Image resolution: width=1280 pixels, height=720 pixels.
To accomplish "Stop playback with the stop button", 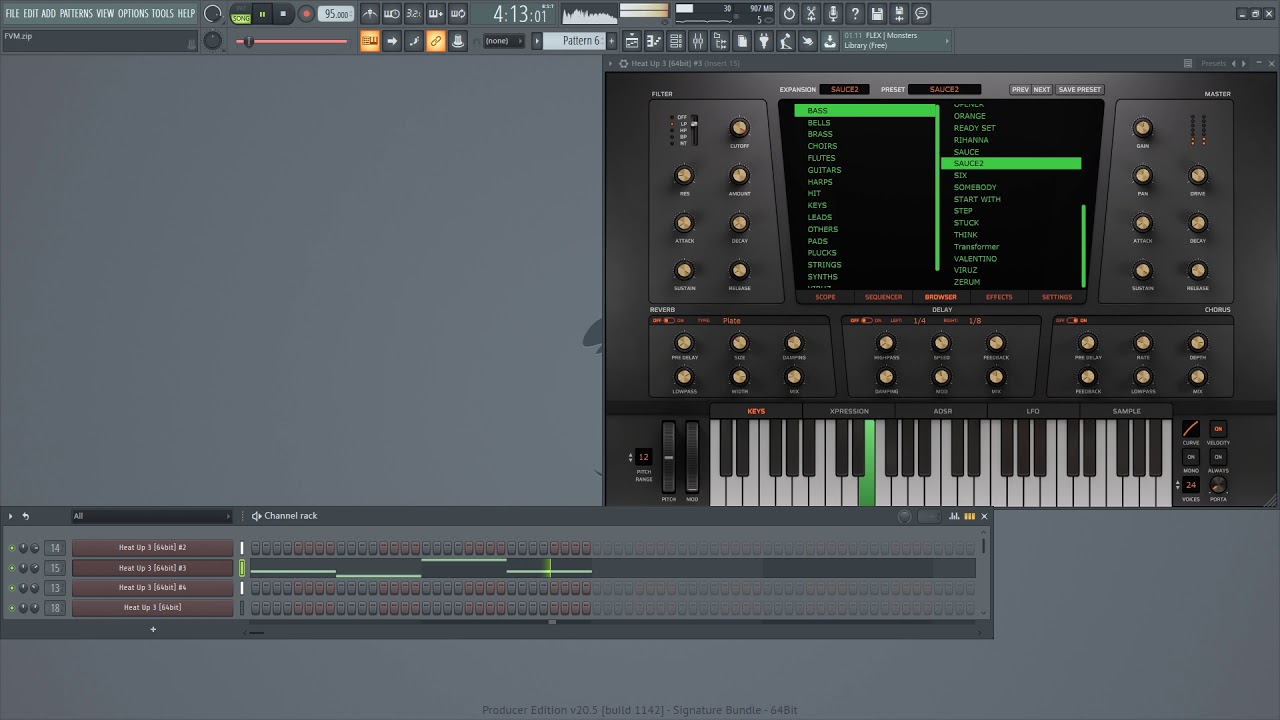I will coord(283,14).
